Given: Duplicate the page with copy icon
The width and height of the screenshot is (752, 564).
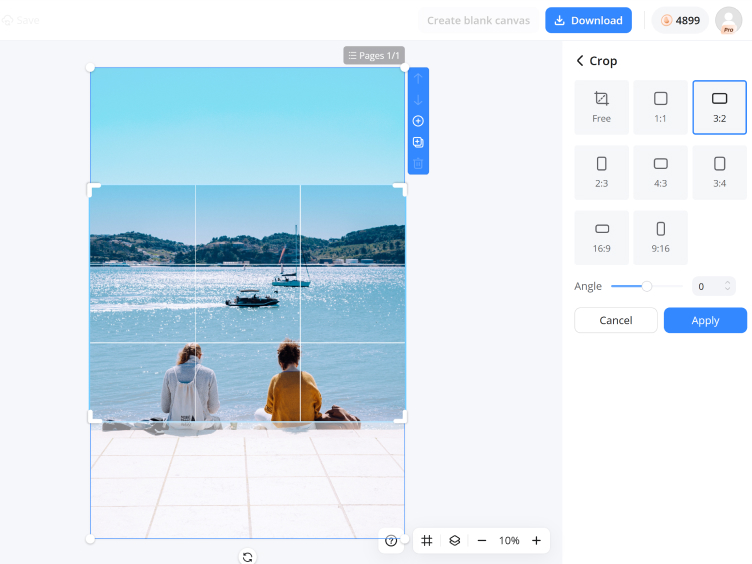Looking at the screenshot, I should [418, 142].
